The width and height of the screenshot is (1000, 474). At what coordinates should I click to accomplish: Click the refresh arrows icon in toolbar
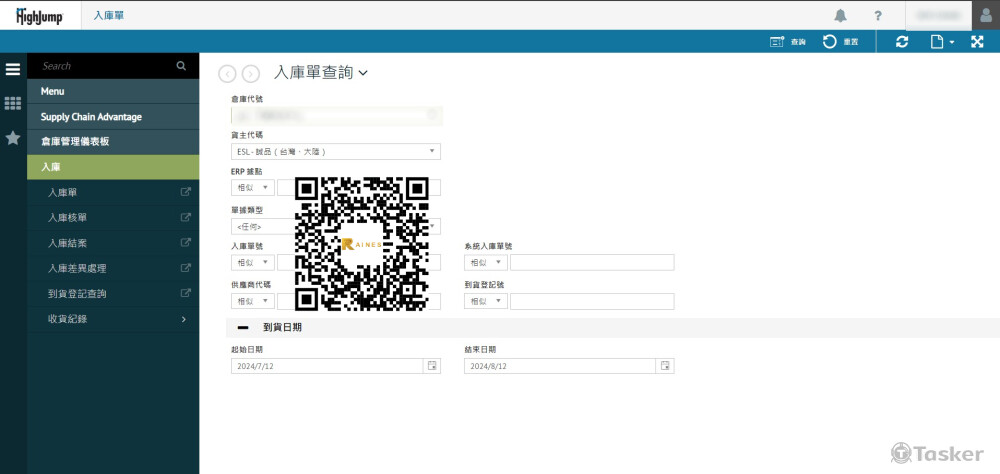902,42
